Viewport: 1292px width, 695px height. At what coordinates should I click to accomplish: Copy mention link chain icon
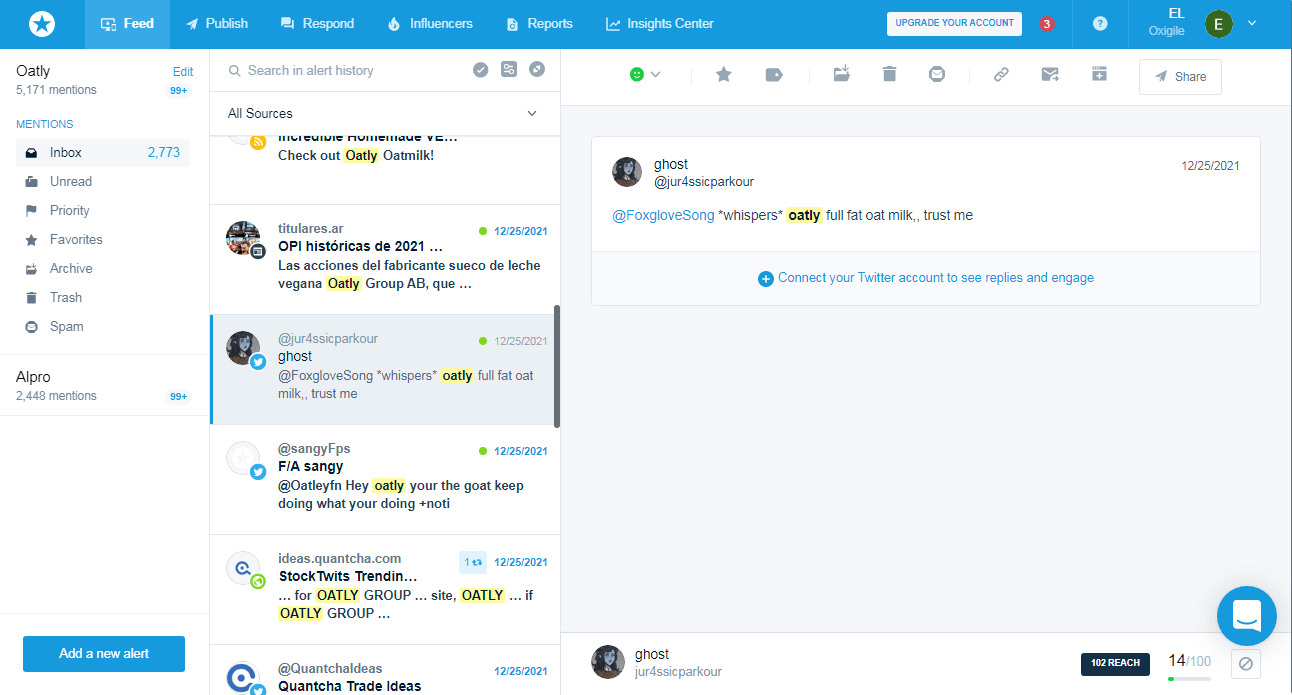[x=1001, y=74]
